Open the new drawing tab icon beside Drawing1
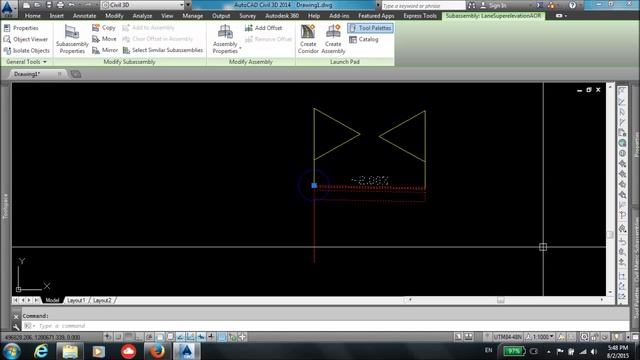640x360 pixels. (76, 74)
